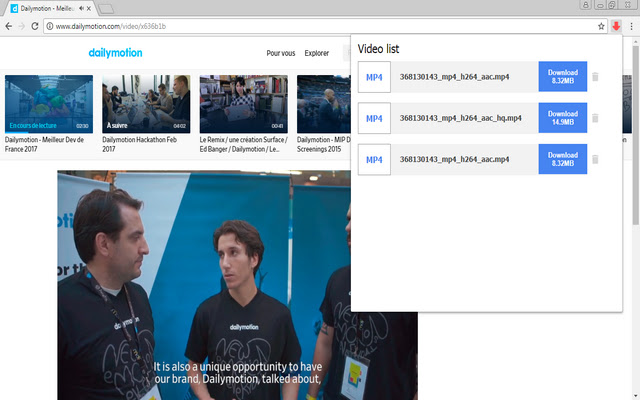Remove the third video with trash icon
This screenshot has height=400, width=640.
pos(595,159)
